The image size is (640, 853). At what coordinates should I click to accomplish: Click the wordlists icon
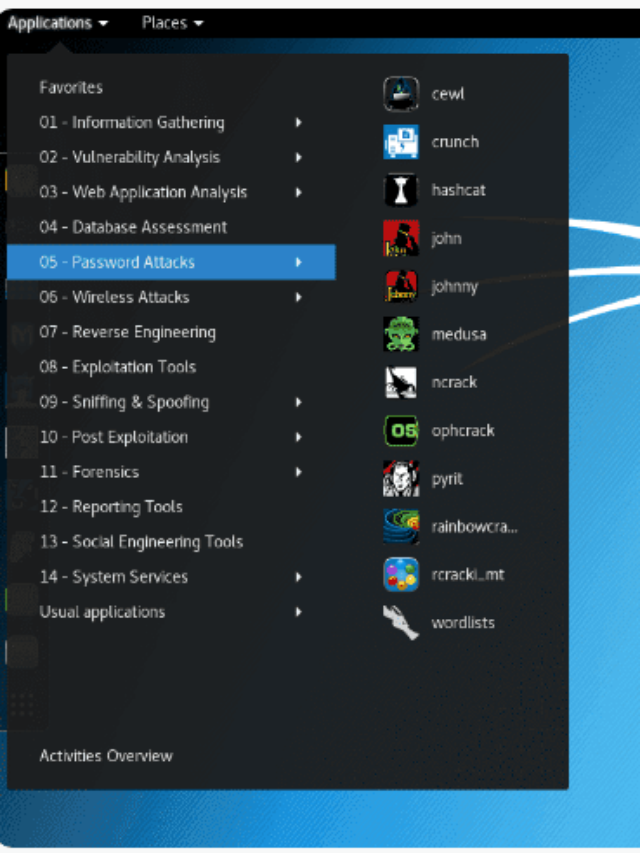[401, 622]
